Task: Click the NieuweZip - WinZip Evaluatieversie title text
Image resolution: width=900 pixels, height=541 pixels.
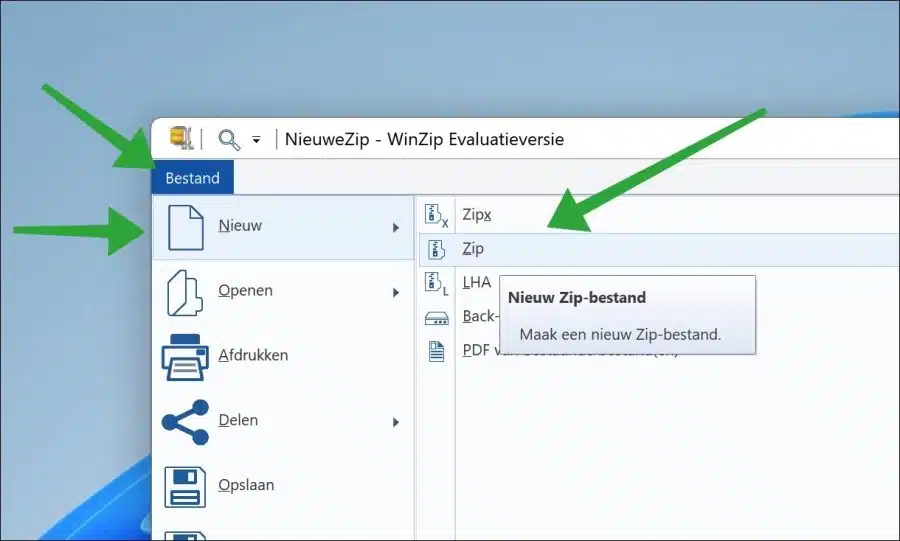Action: pyautogui.click(x=424, y=139)
